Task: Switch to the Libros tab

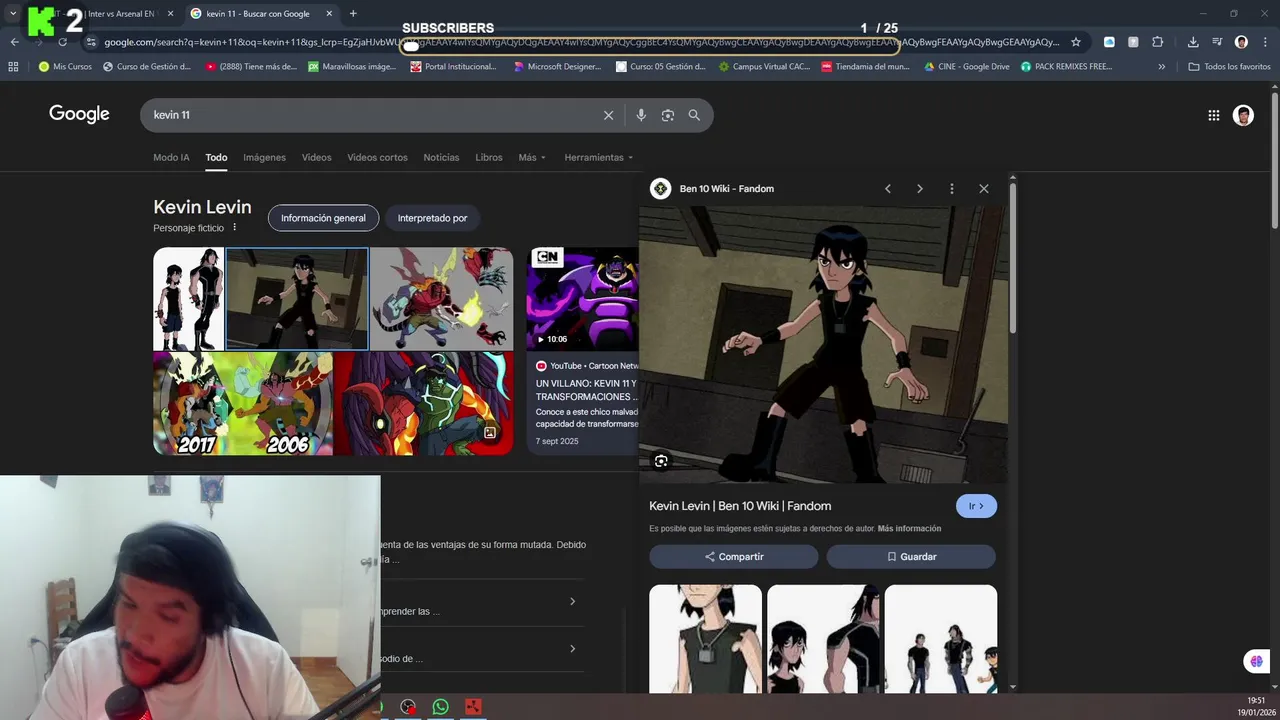Action: click(489, 157)
